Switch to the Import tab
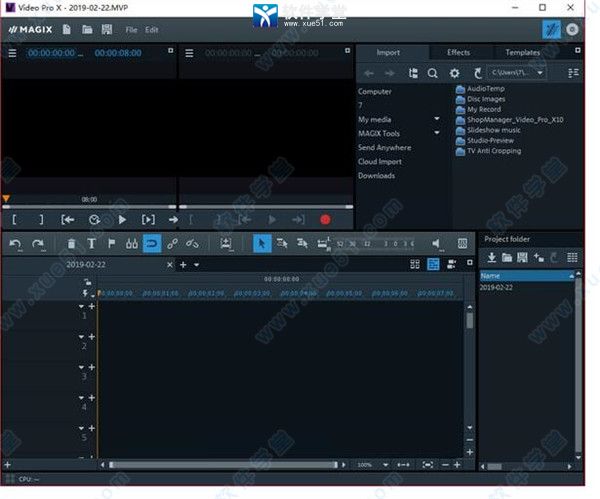600x499 pixels. point(388,52)
